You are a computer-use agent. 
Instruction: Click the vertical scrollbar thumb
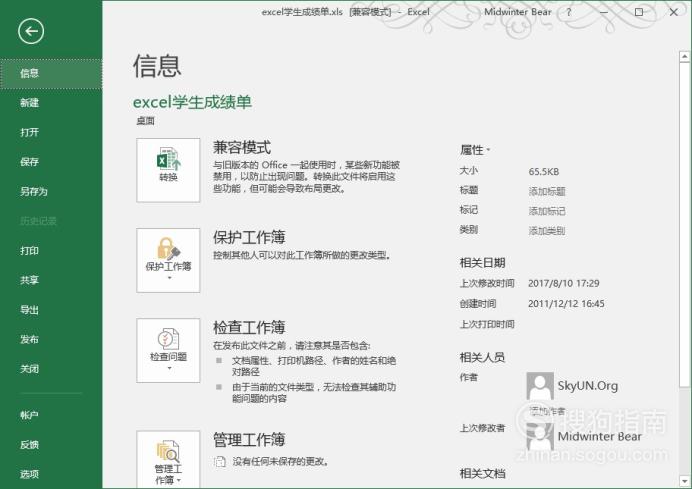pos(684,226)
